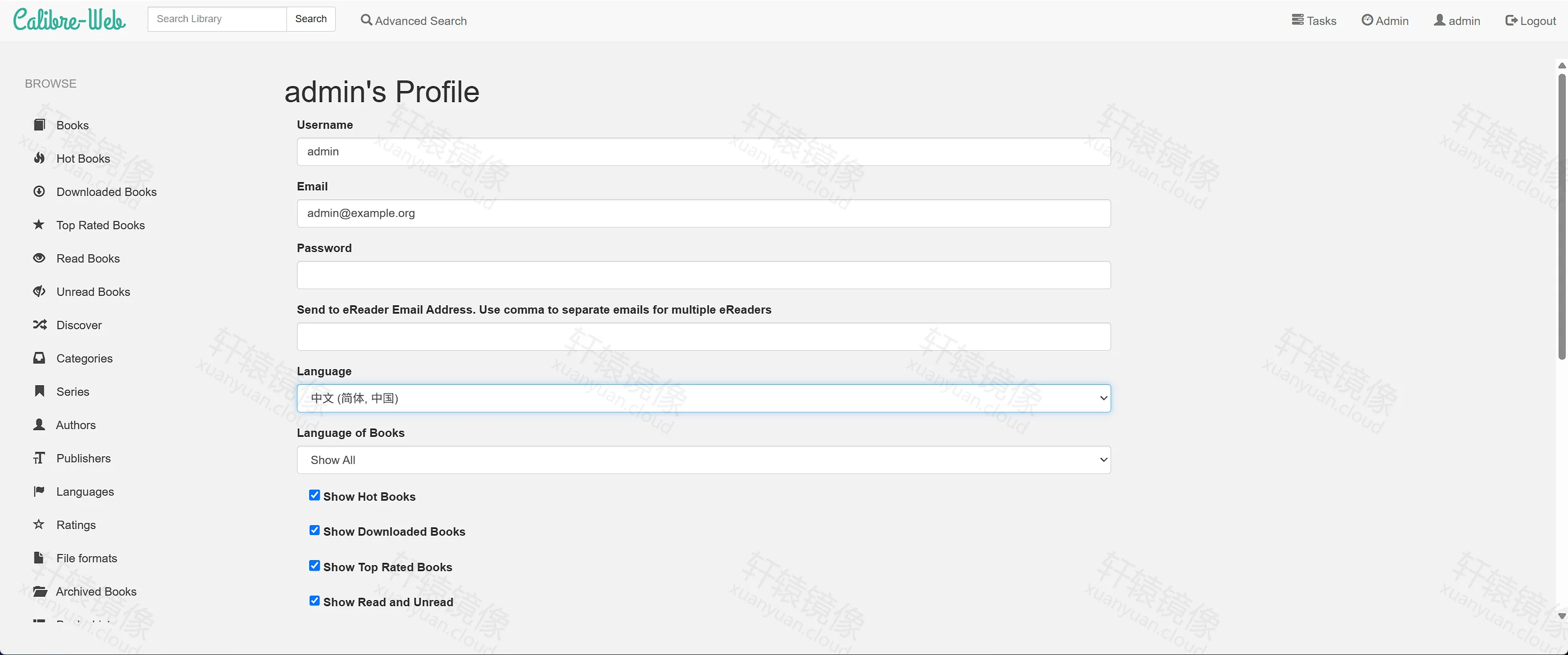
Task: Click the Top Rated Books star icon
Action: coord(39,225)
